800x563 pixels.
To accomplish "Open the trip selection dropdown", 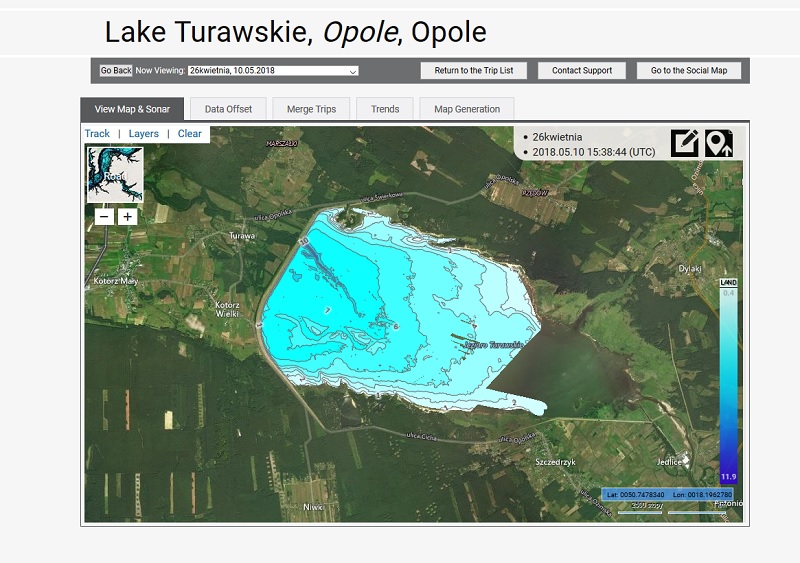I will [x=273, y=71].
